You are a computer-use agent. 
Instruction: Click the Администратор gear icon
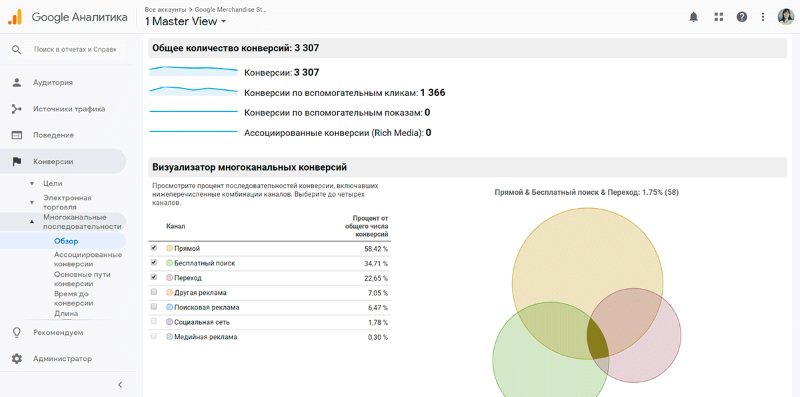pos(17,359)
